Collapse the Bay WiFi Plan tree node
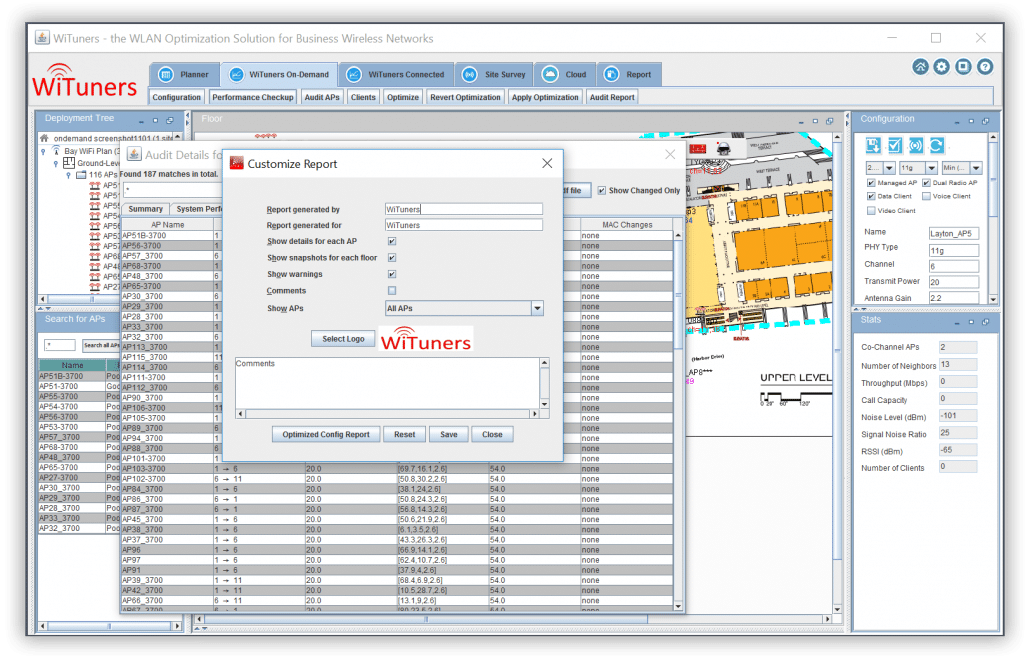Screen dimensions: 1030x659 pos(43,151)
